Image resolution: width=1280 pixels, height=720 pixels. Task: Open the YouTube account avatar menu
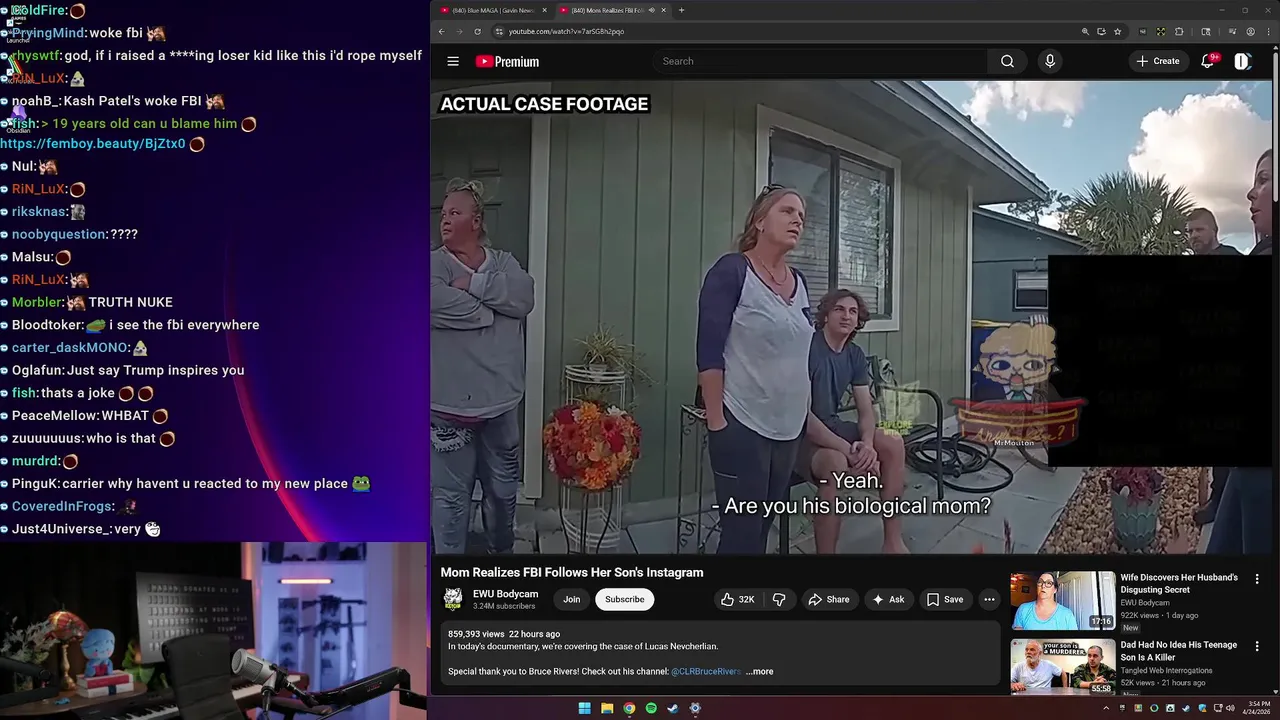coord(1242,61)
